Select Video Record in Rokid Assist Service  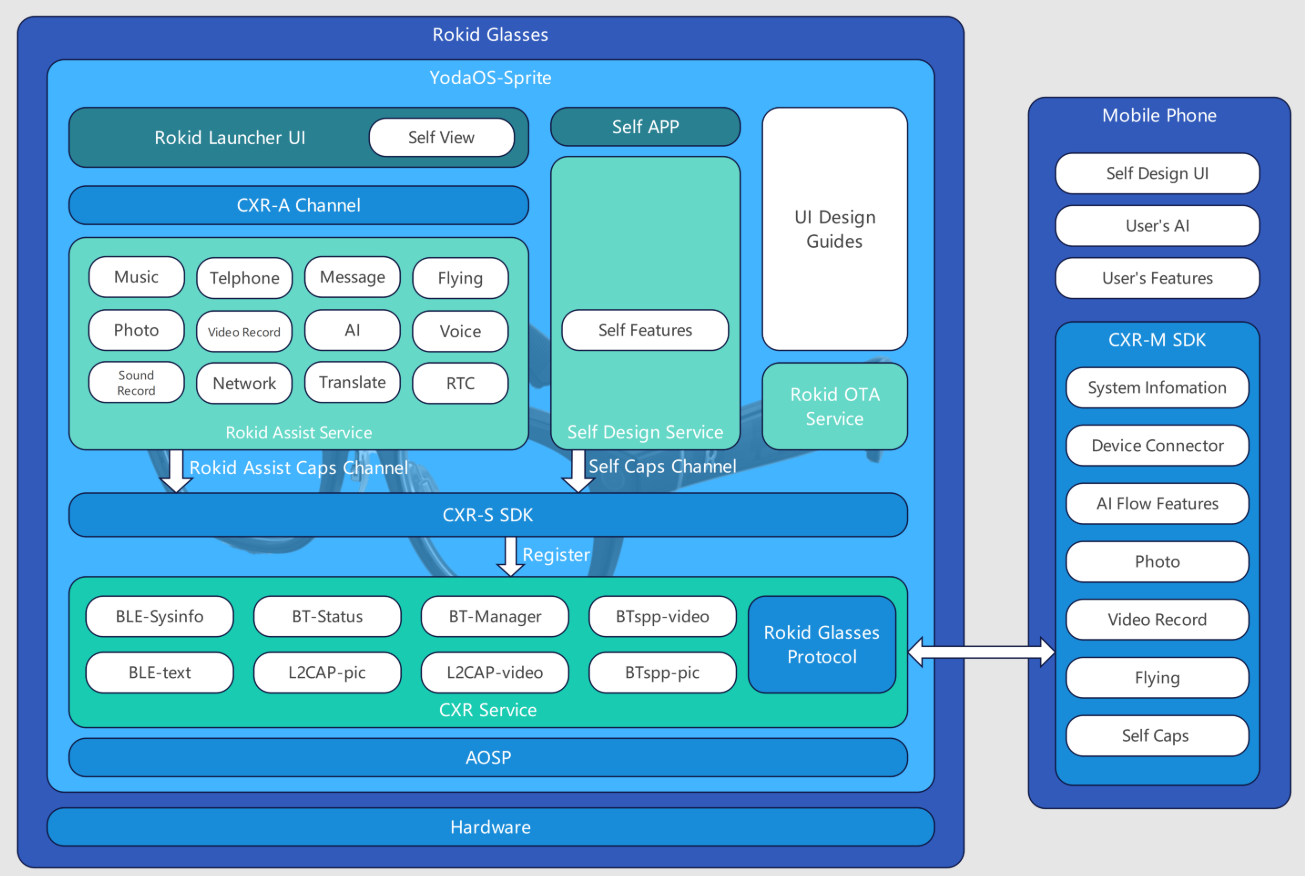pos(245,331)
